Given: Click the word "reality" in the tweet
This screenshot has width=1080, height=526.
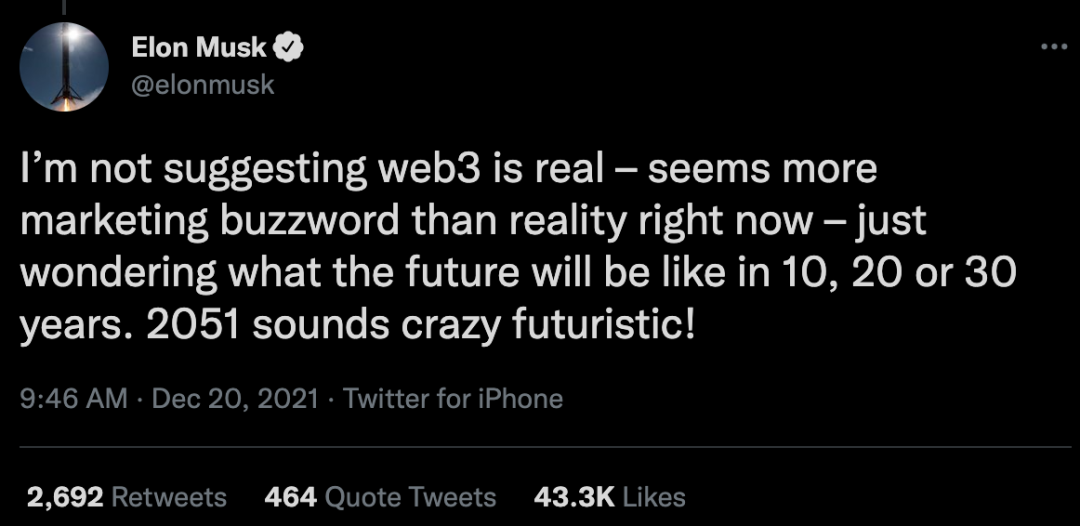Looking at the screenshot, I should pyautogui.click(x=578, y=221).
